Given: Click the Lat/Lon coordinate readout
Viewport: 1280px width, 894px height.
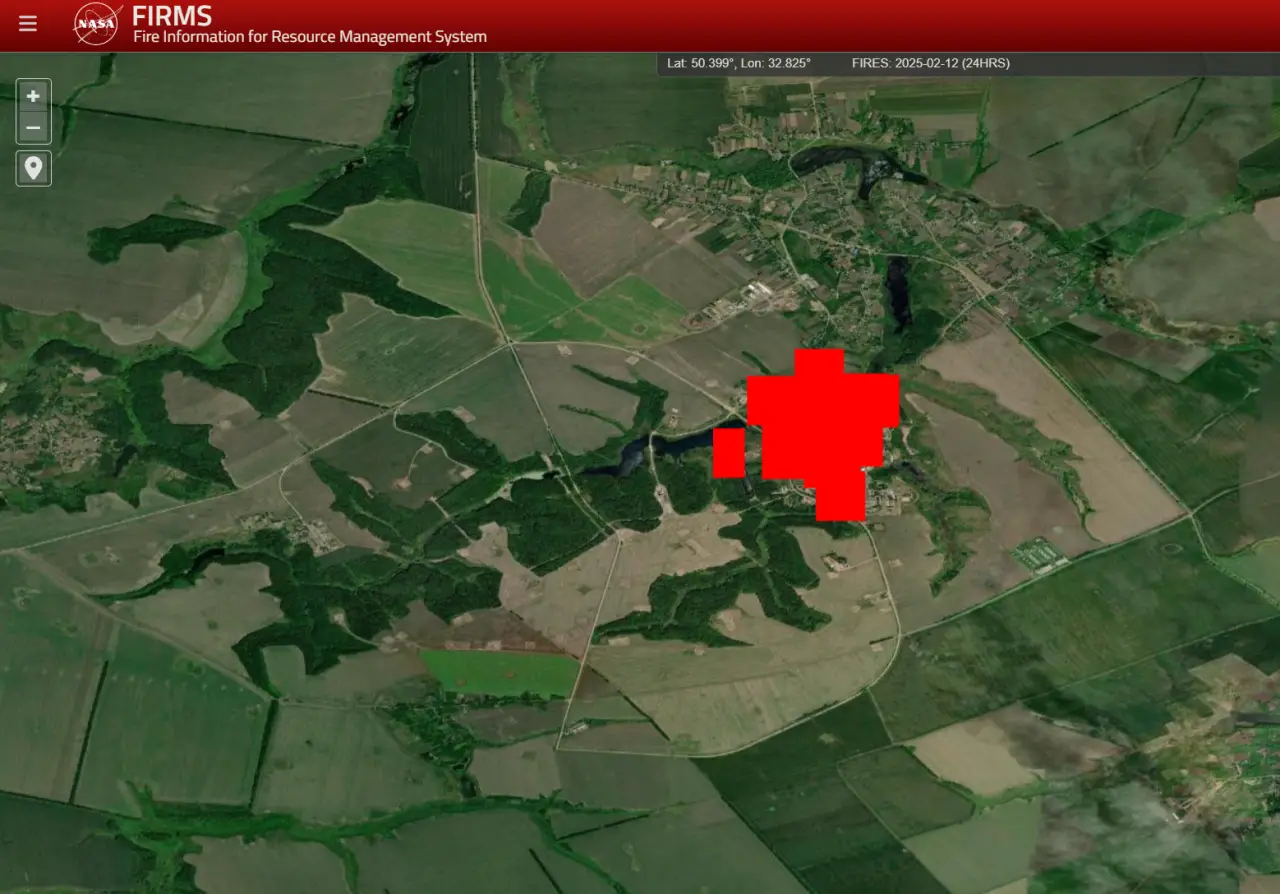Looking at the screenshot, I should point(739,63).
